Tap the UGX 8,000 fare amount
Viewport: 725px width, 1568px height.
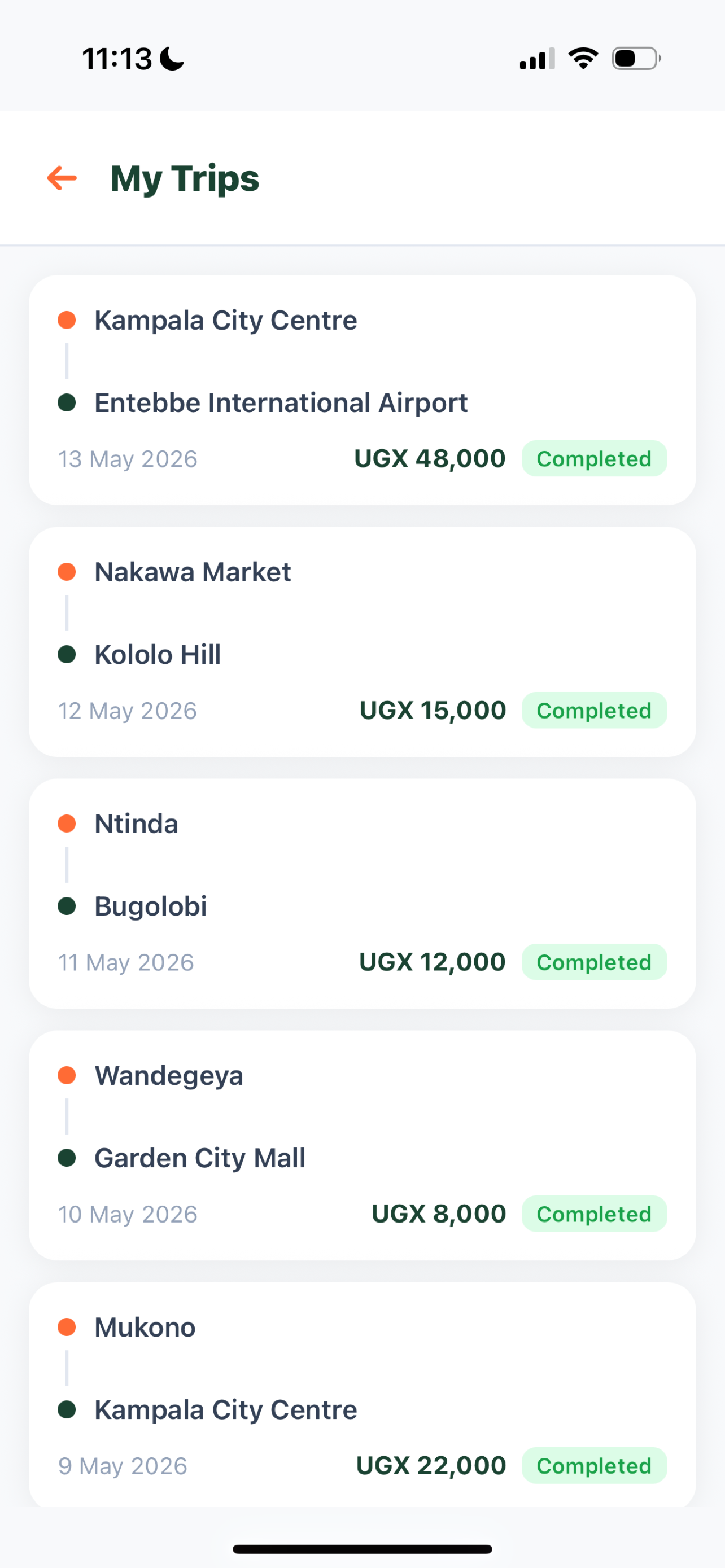(x=438, y=1214)
